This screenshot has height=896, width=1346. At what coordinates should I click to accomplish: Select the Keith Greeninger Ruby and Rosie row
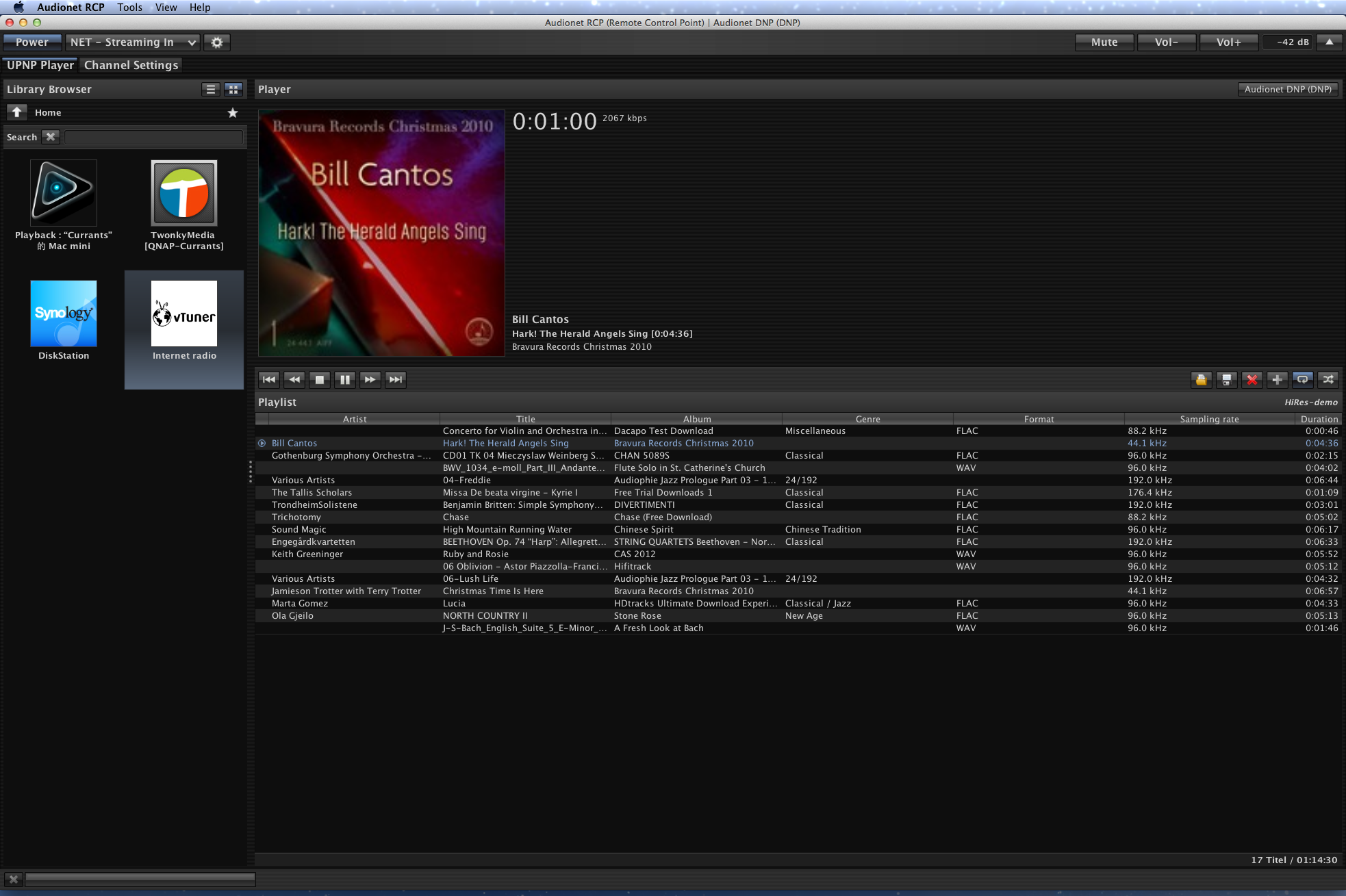tap(798, 554)
